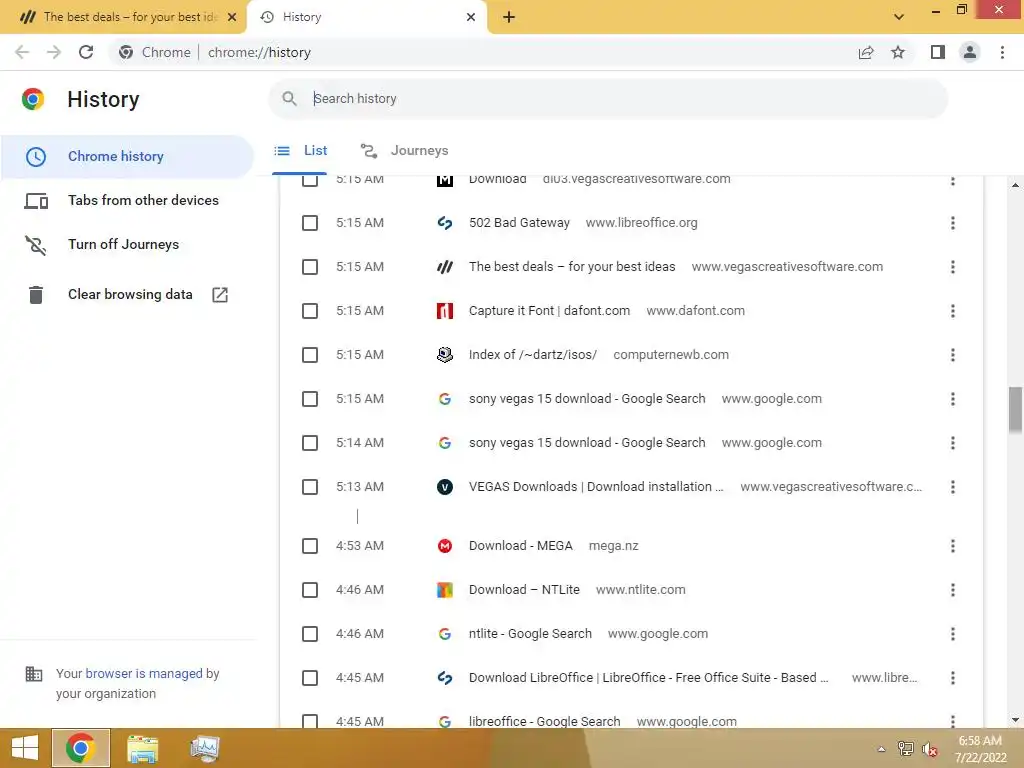Screen dimensions: 1024x768
Task: Click the VEGAS Downloads entry favicon
Action: click(x=445, y=487)
